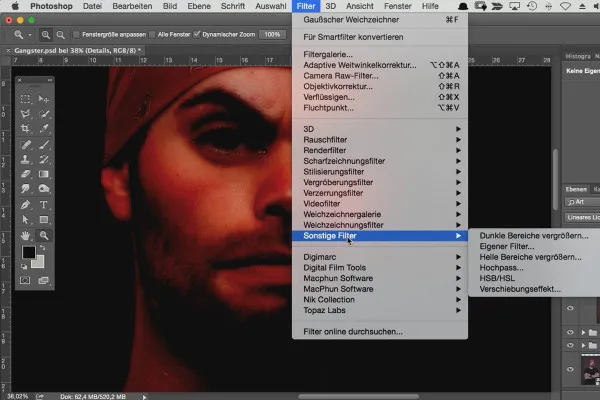Click the Zoom Out button in options bar

(60, 35)
